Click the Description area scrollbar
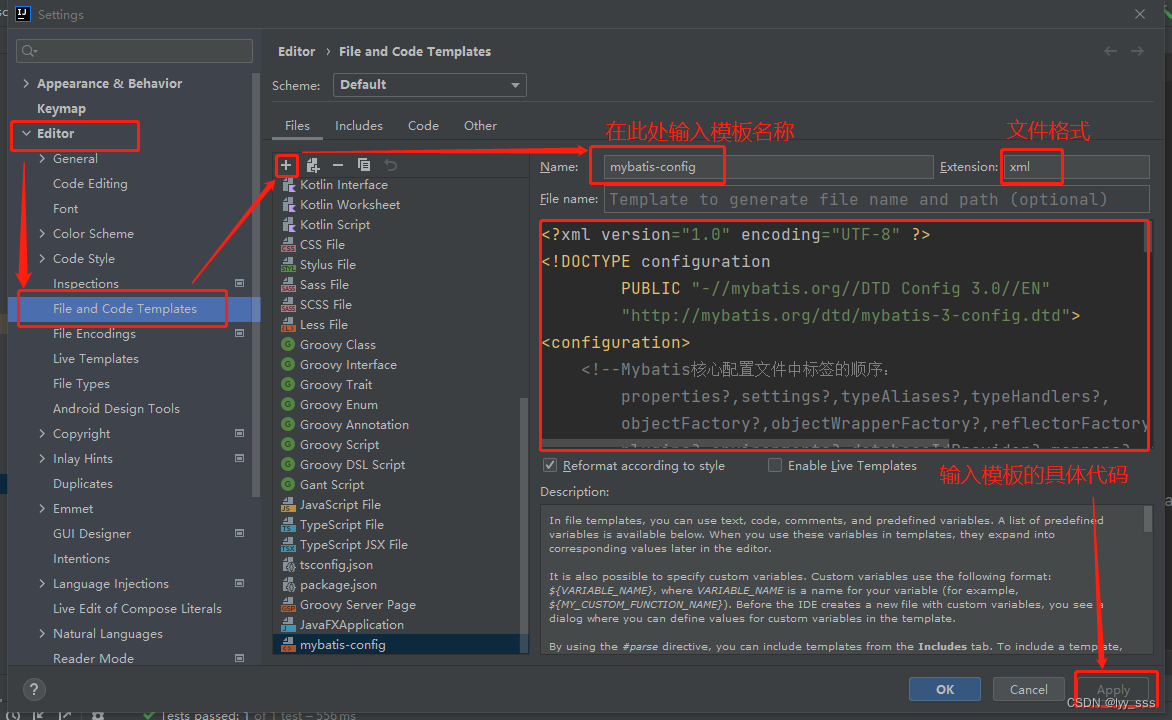This screenshot has height=720, width=1172. pyautogui.click(x=1148, y=518)
